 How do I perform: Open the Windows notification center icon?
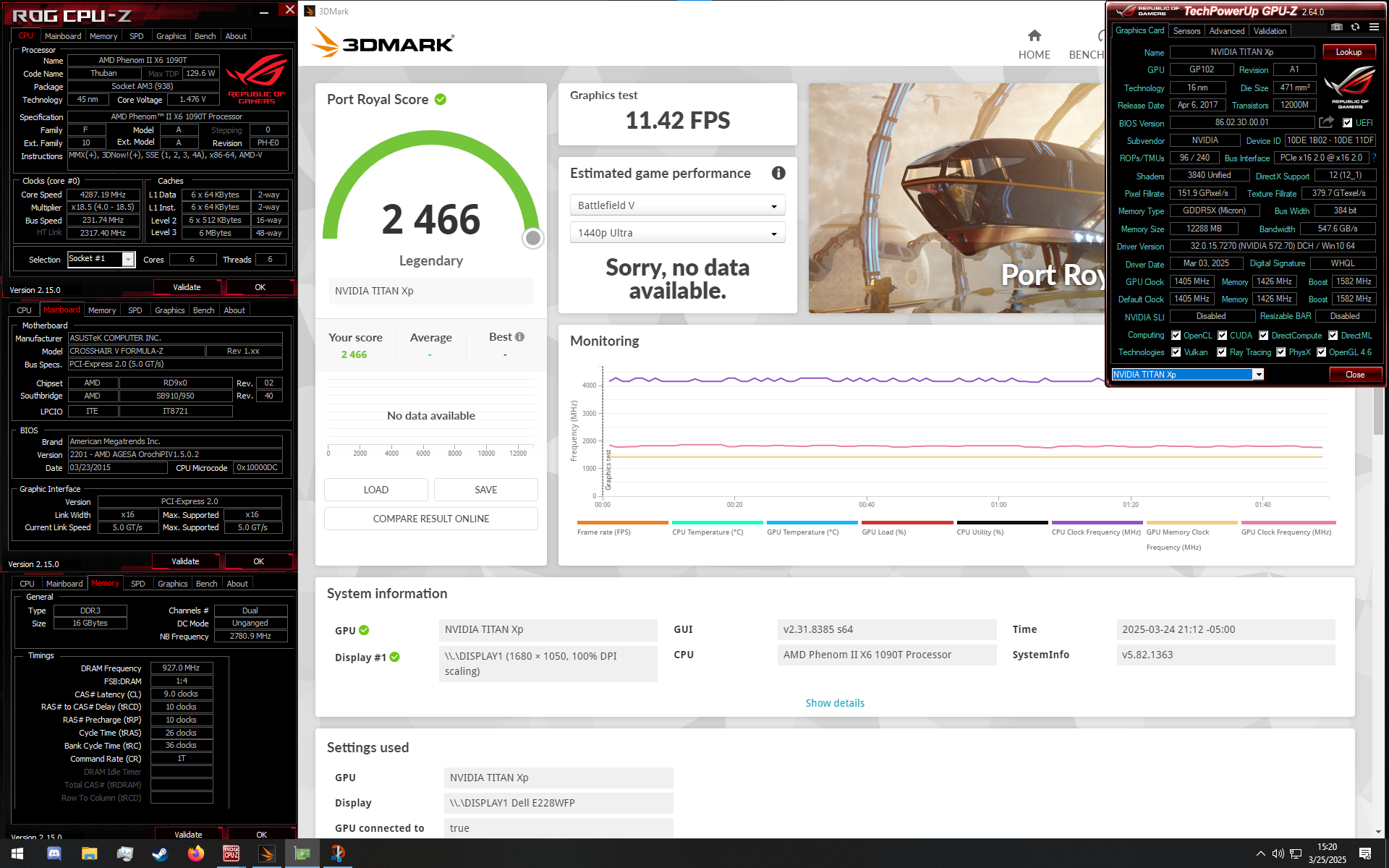pyautogui.click(x=1365, y=854)
